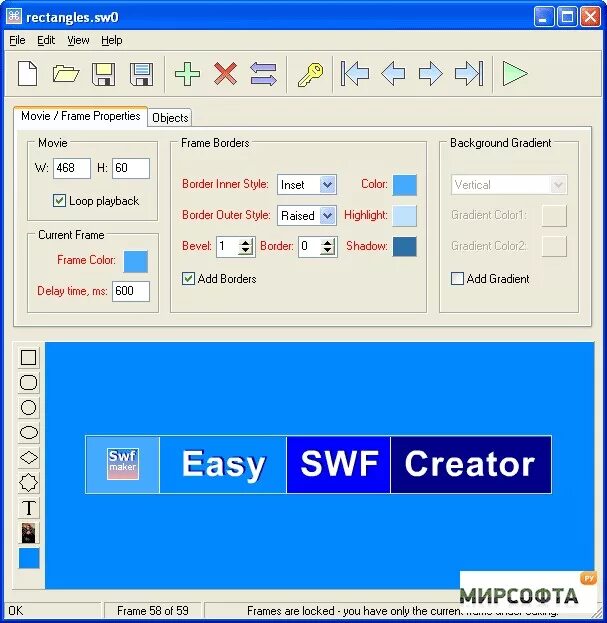Open Border Outer Style dropdown
The width and height of the screenshot is (607, 623).
327,215
